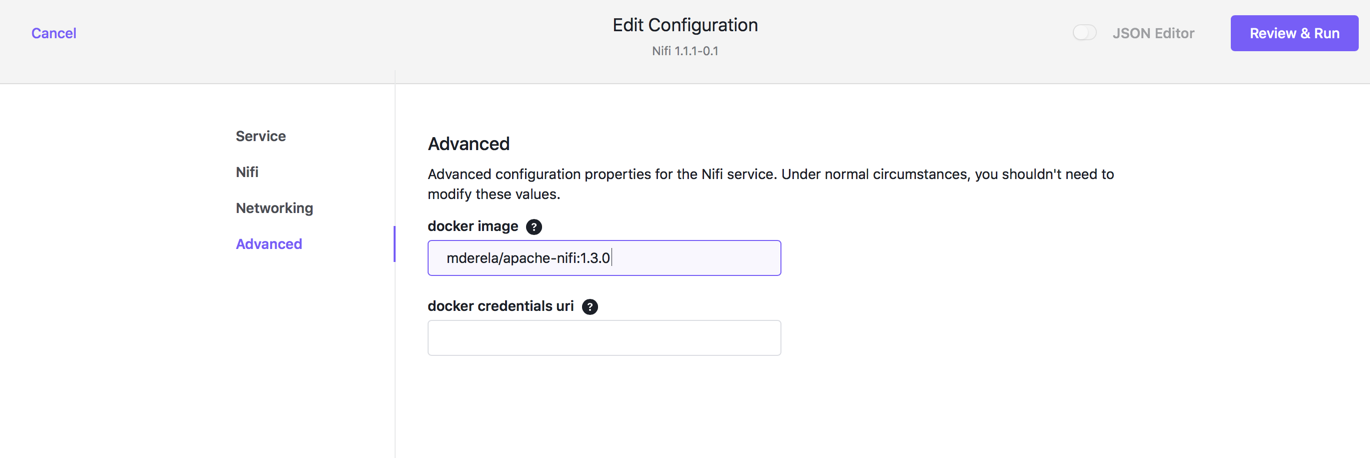The image size is (1370, 458).
Task: Switch to the Nifi section in sidebar
Action: point(247,172)
